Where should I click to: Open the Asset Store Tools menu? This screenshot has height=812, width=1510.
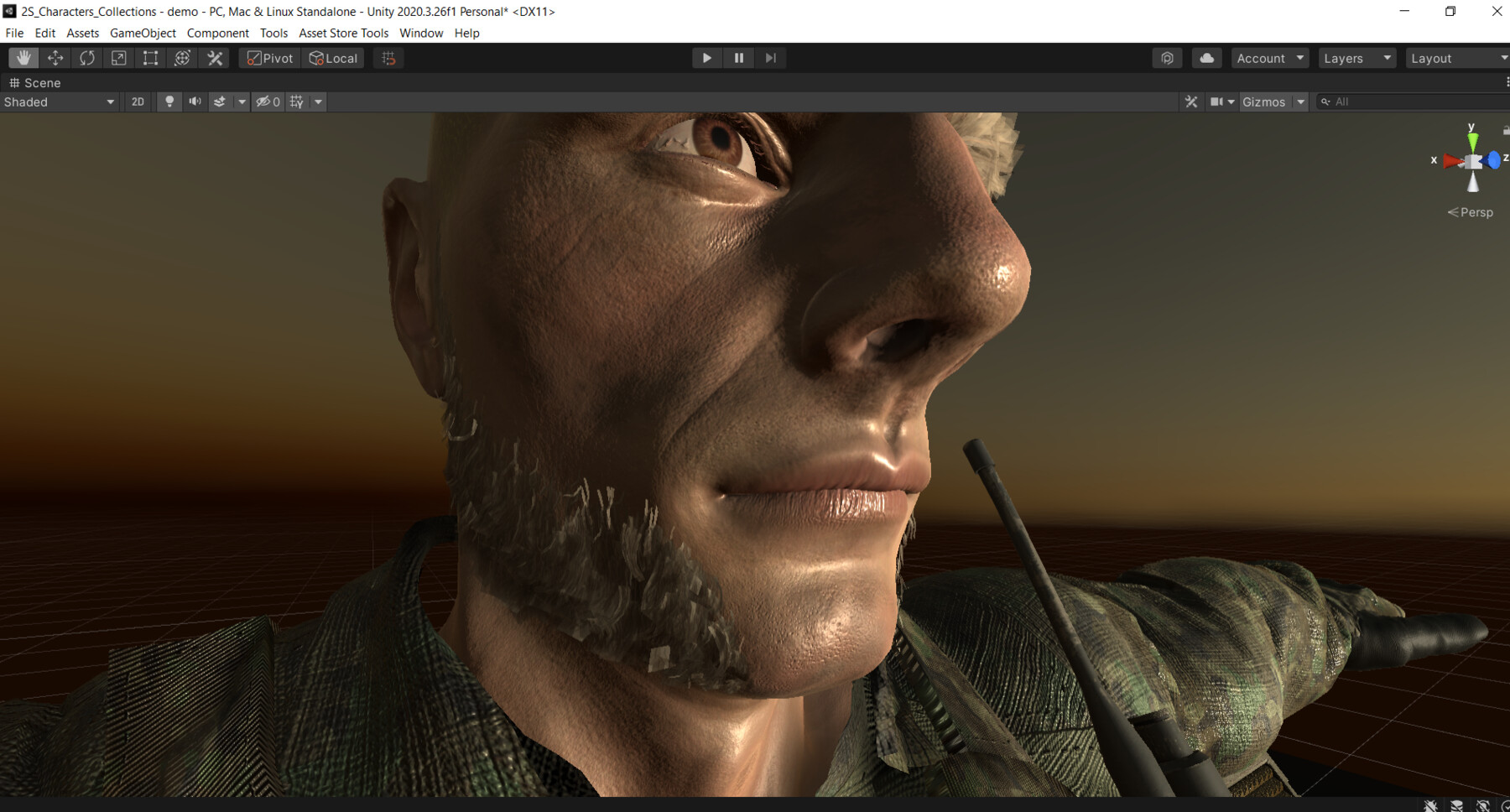[x=344, y=34]
